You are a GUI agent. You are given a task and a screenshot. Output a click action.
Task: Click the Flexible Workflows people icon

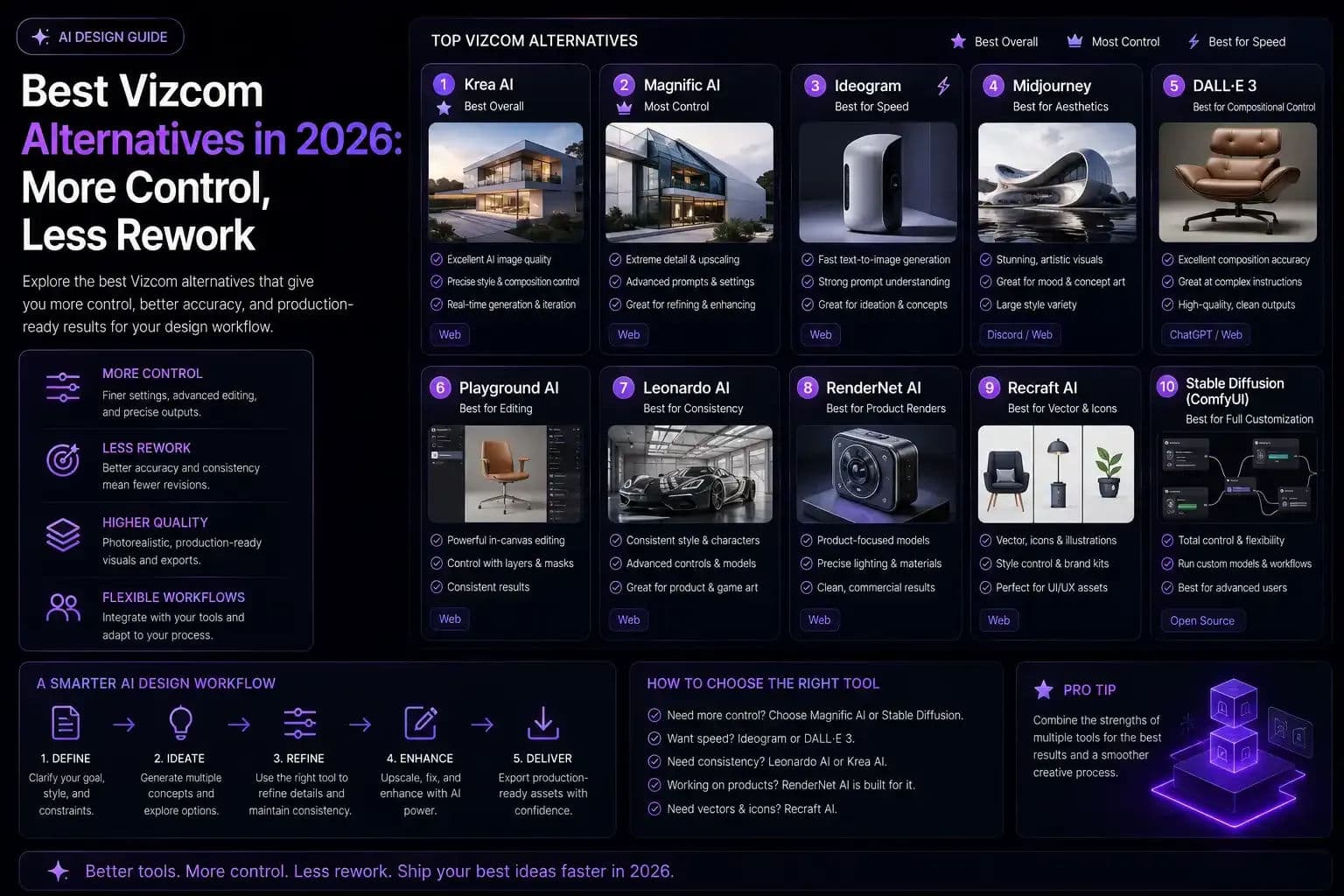(63, 607)
